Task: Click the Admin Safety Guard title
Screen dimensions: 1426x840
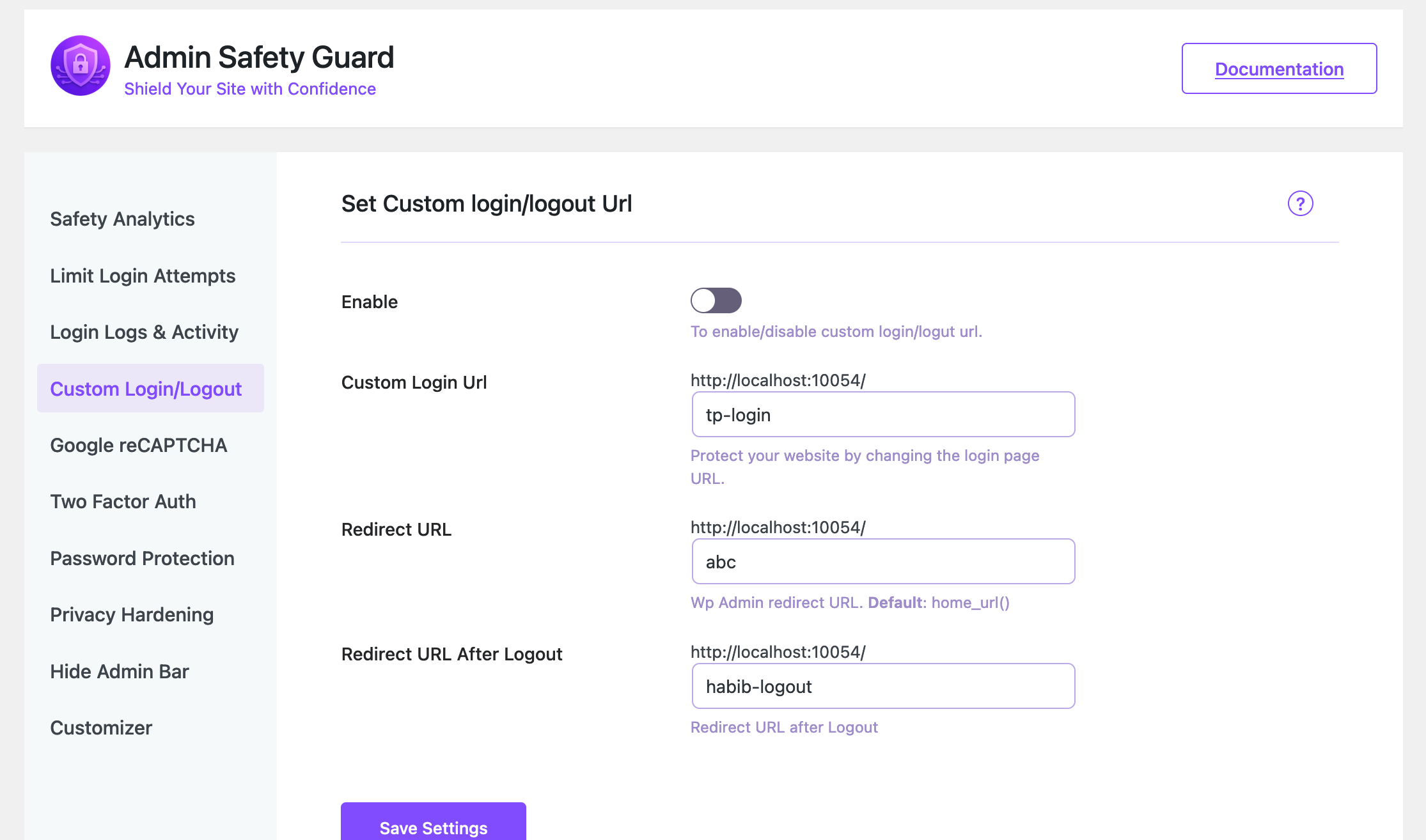Action: click(x=259, y=58)
